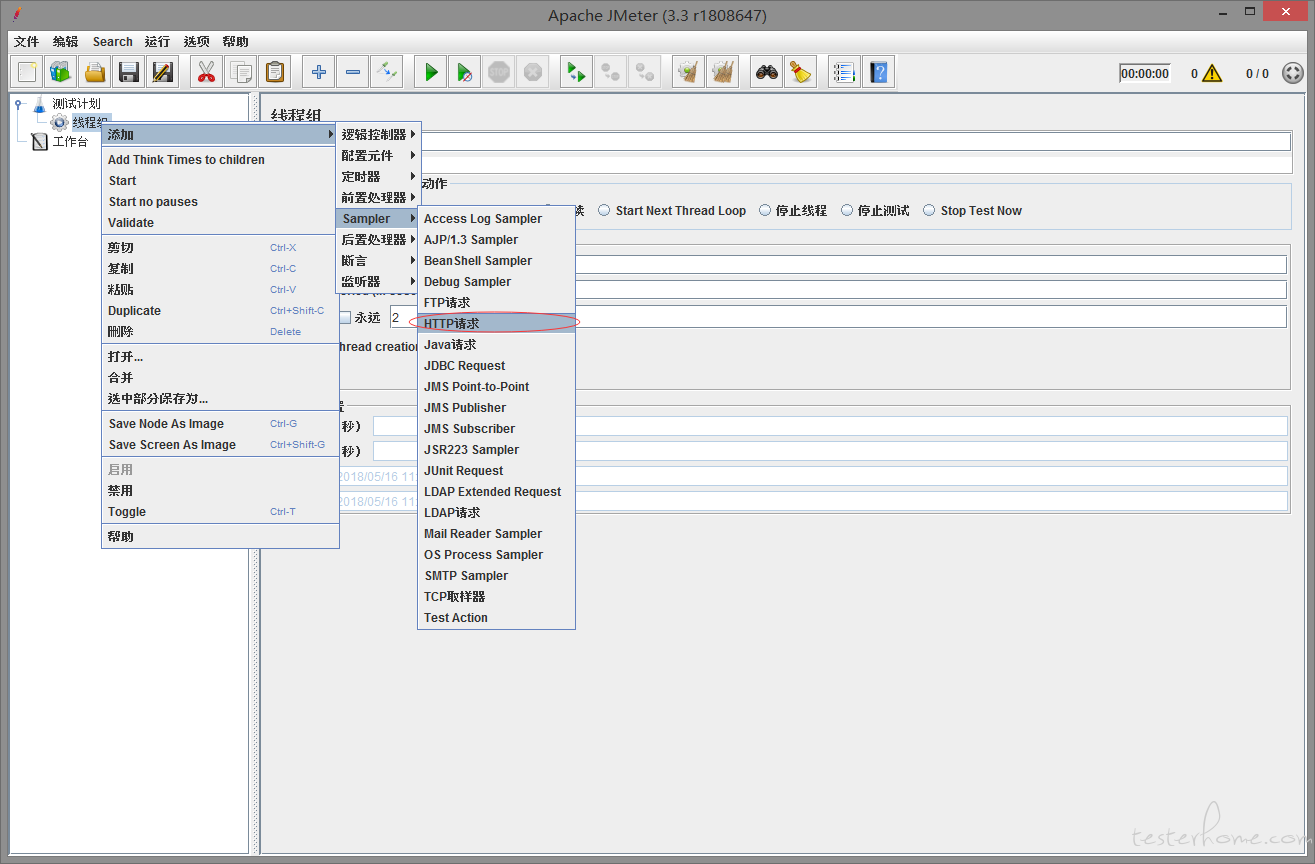Expand the 配置元件 submenu
Image resolution: width=1315 pixels, height=864 pixels.
point(378,156)
